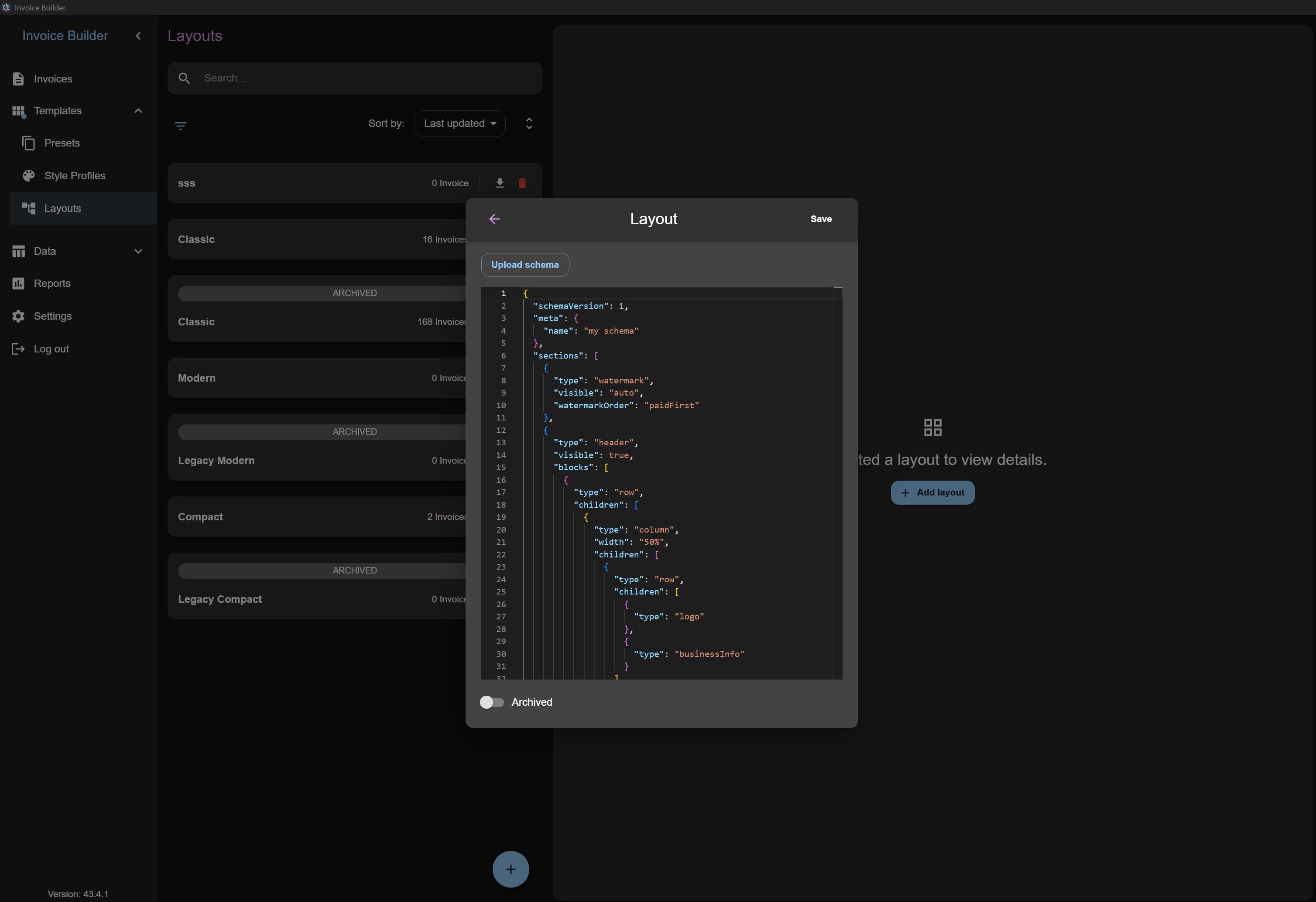1316x902 pixels.
Task: Delete the sss layout
Action: click(x=522, y=183)
